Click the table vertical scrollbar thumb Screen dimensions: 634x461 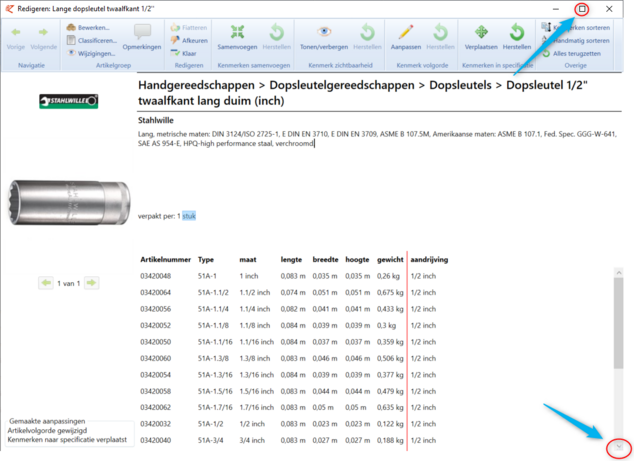619,323
